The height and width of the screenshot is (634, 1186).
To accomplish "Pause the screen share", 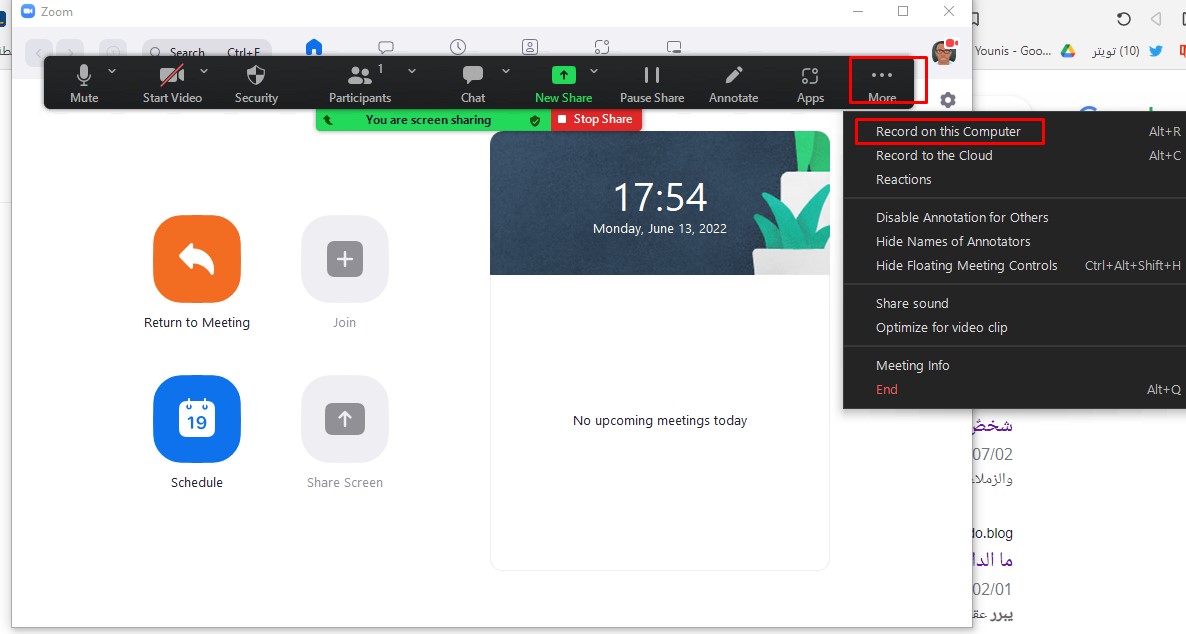I will click(652, 77).
